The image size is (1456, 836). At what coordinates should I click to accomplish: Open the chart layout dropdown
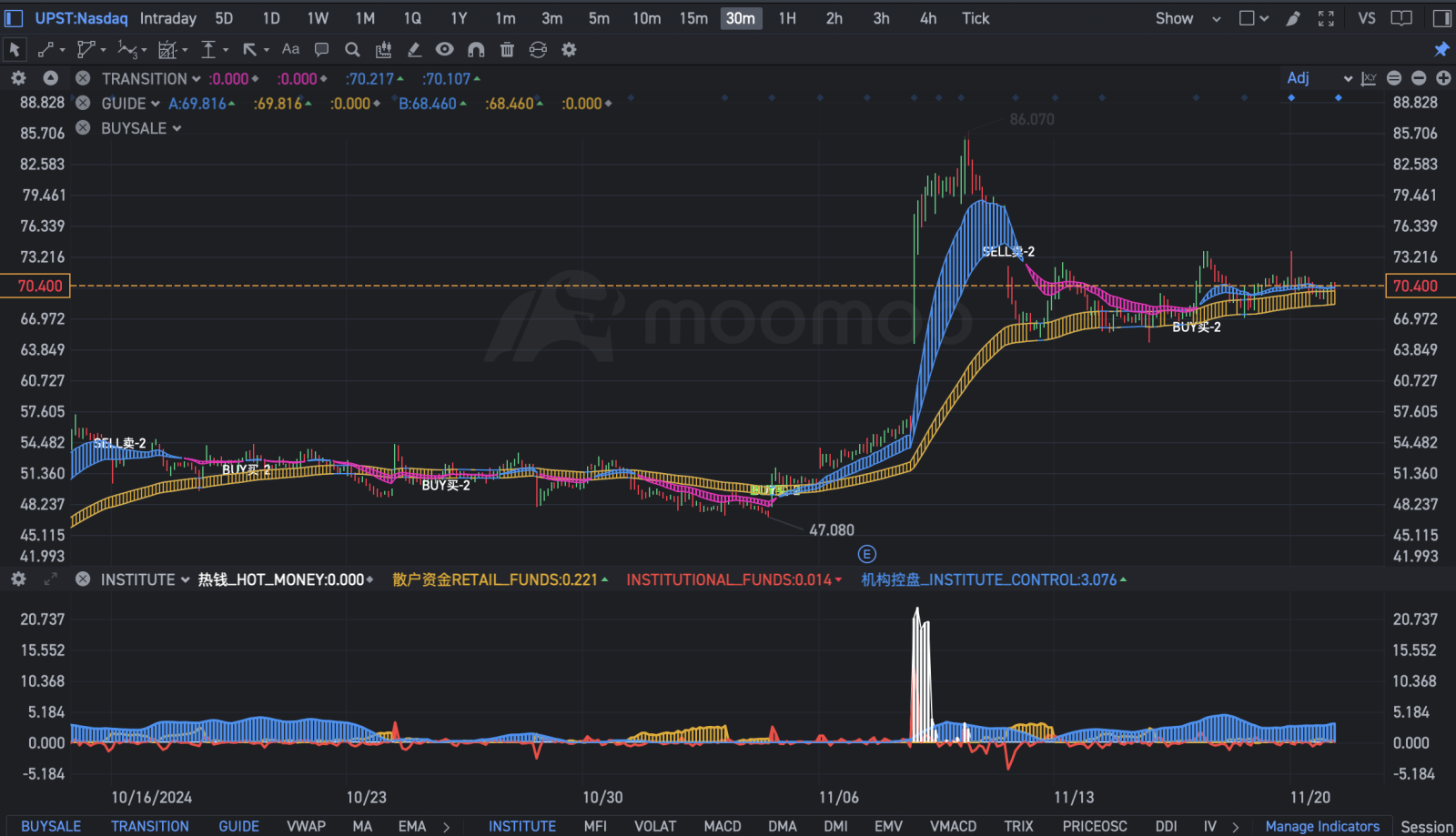click(1254, 18)
